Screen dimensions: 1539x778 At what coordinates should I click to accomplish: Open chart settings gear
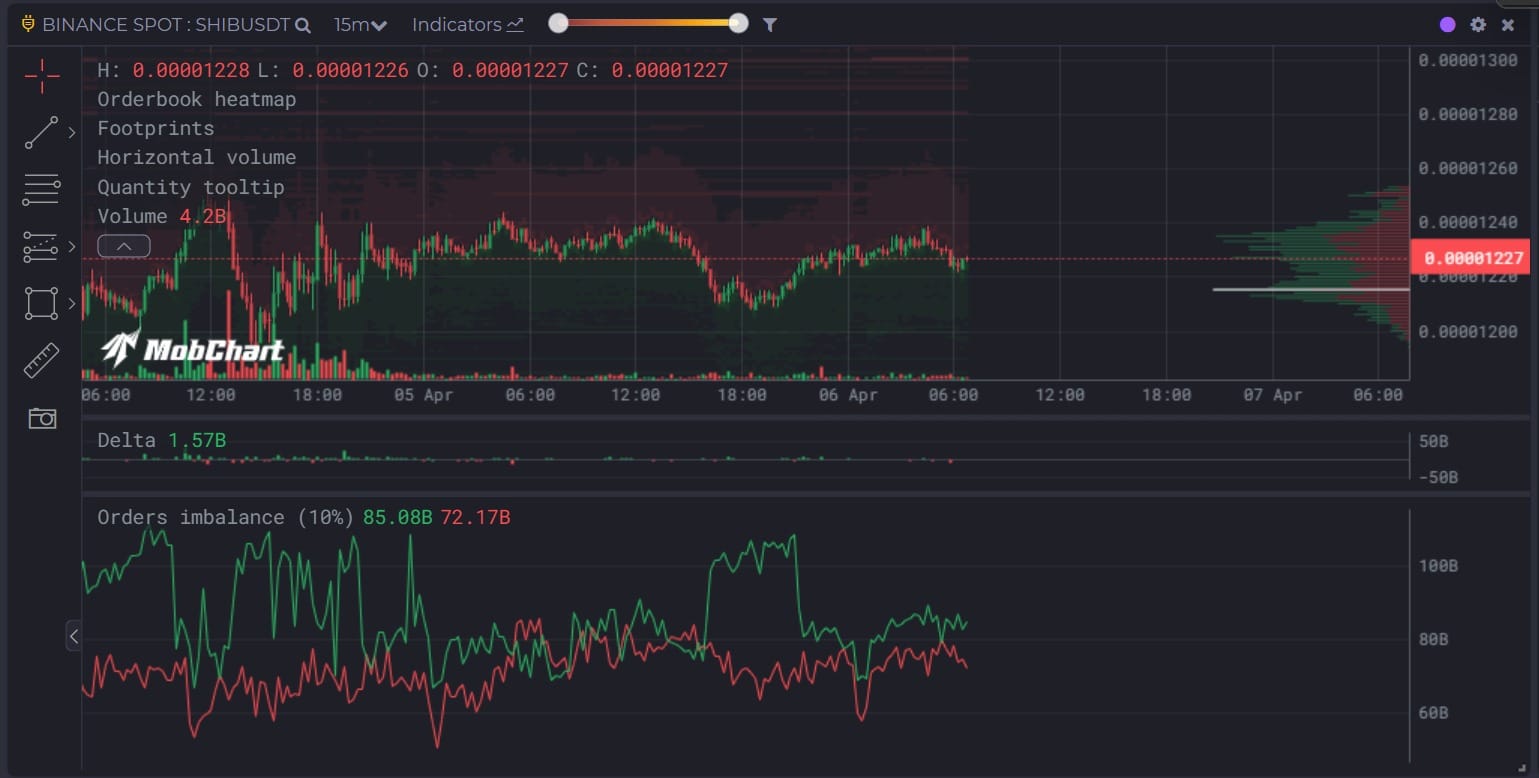[1478, 25]
